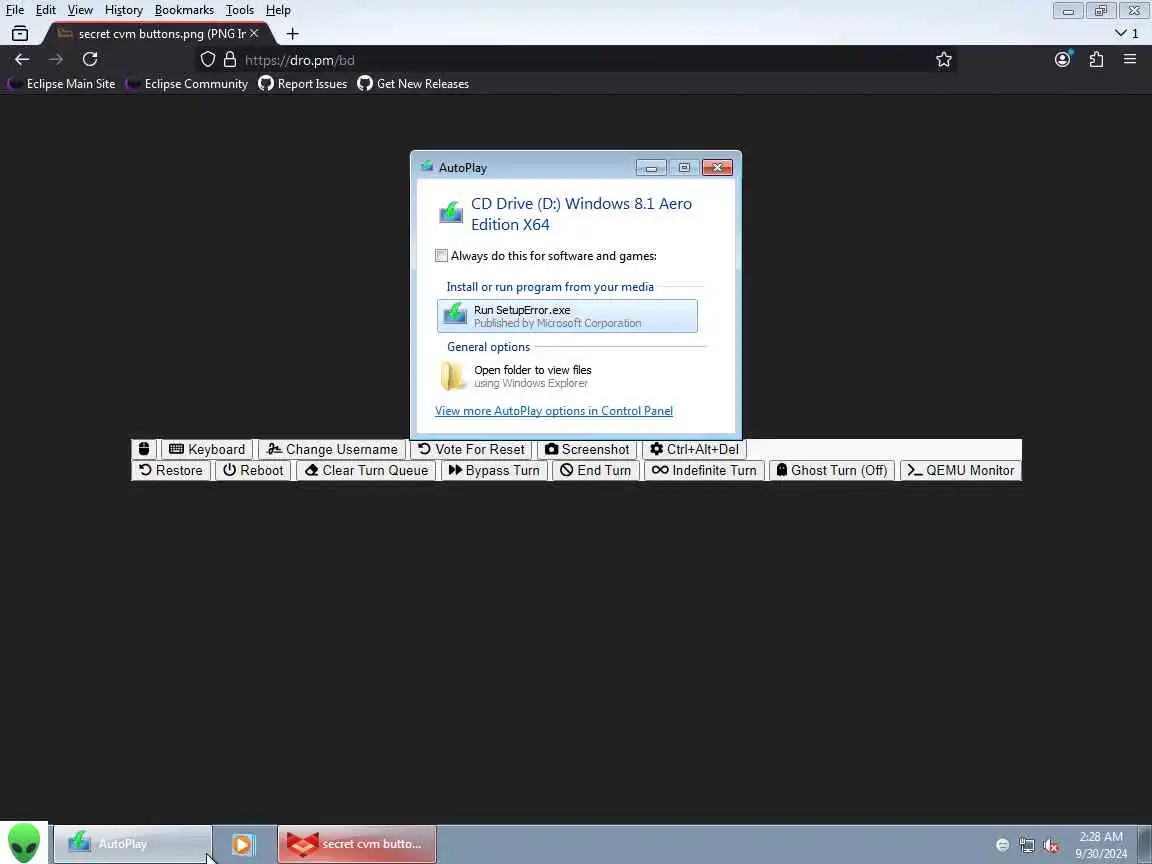
Task: Open the Edit menu
Action: point(46,10)
